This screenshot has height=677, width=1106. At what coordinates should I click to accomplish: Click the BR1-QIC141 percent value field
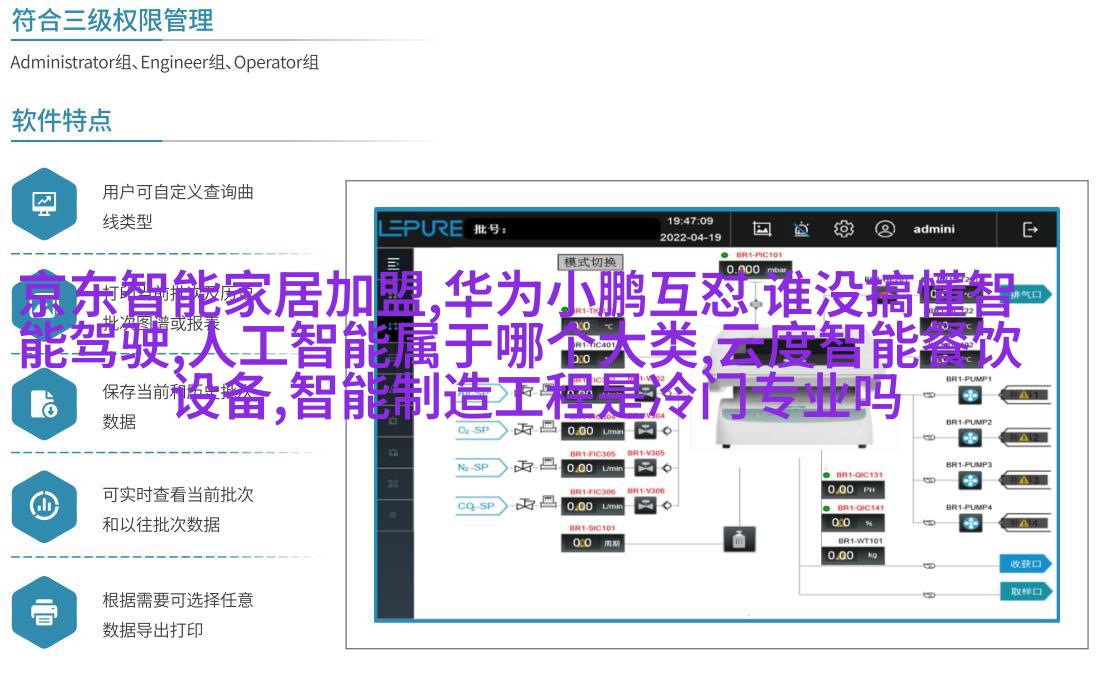(853, 523)
